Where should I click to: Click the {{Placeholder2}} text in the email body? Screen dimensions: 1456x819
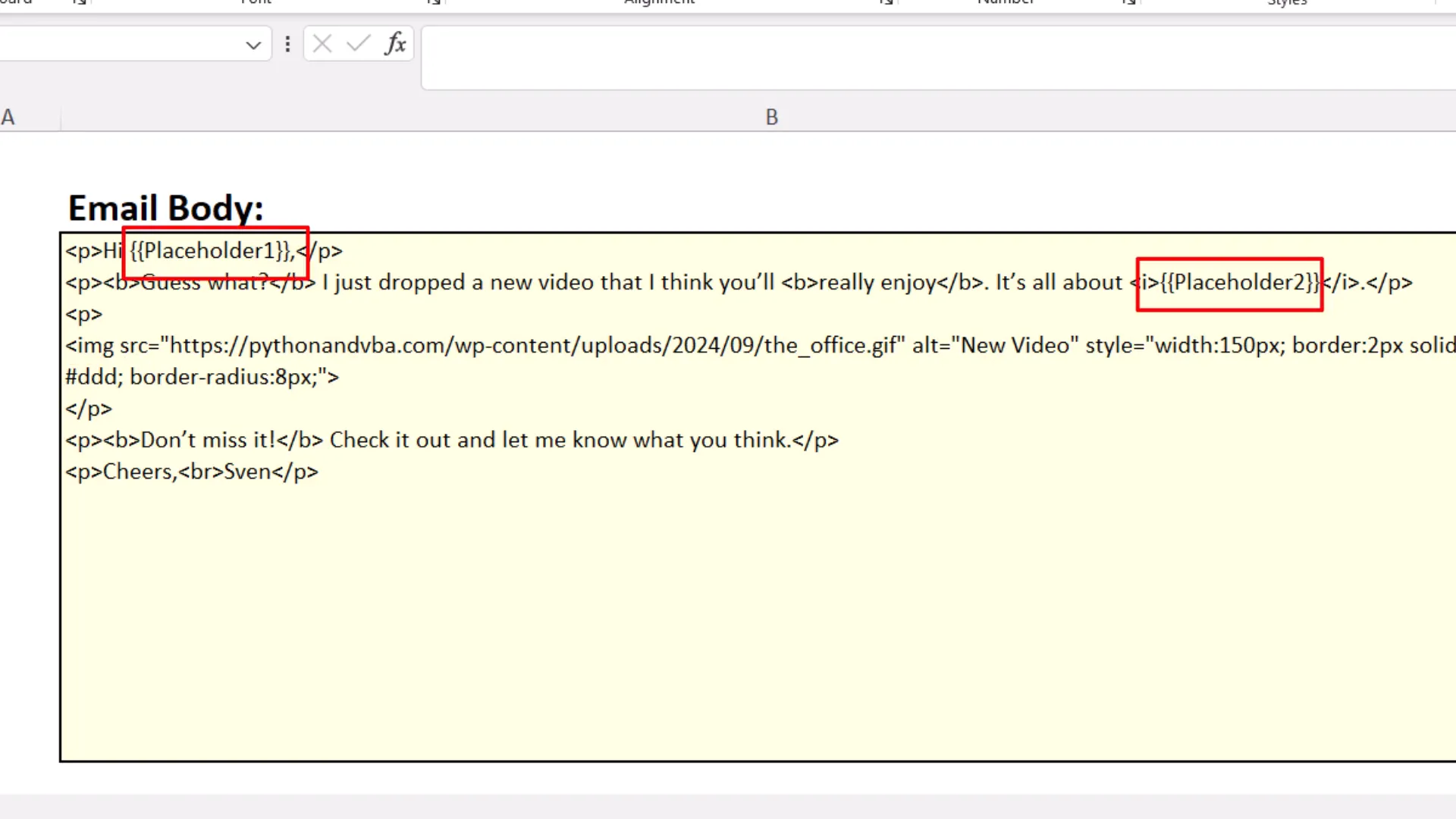point(1239,282)
